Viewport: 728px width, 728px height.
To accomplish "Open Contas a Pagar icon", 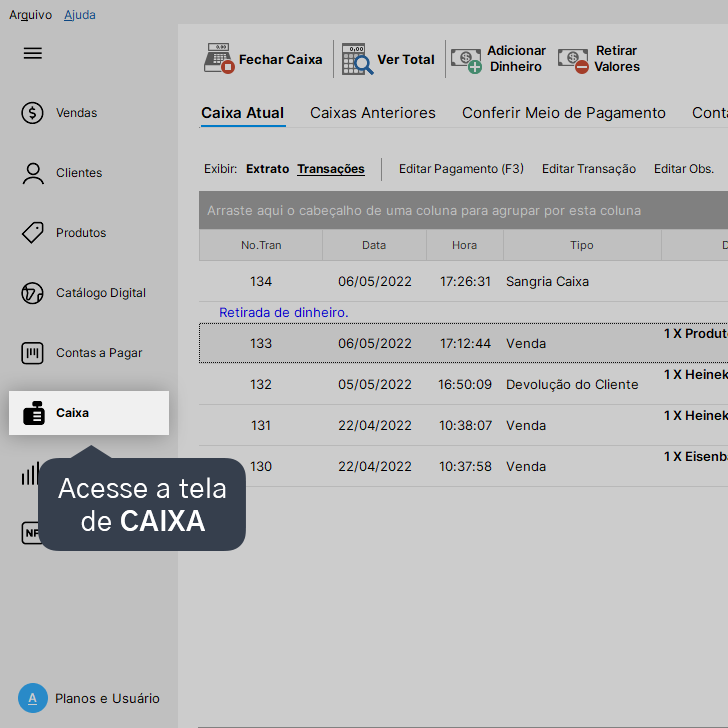I will pos(33,353).
